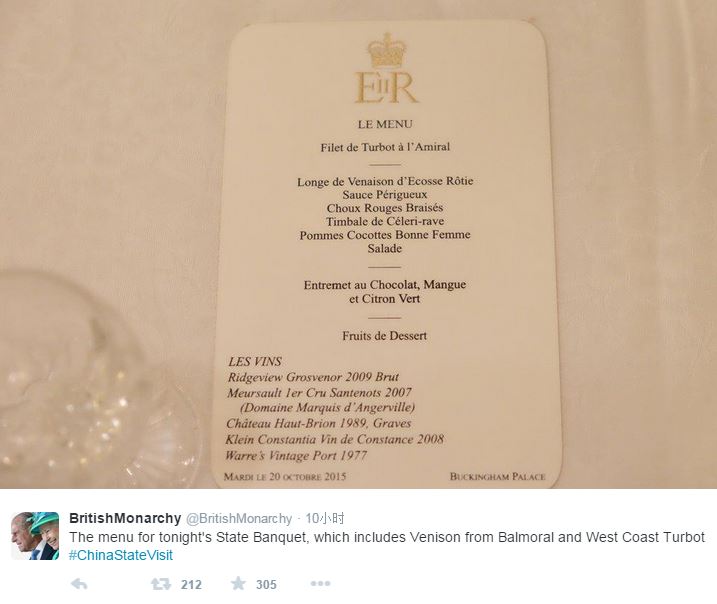Open the BritishMonarchy profile avatar
The height and width of the screenshot is (604, 717).
[x=35, y=536]
